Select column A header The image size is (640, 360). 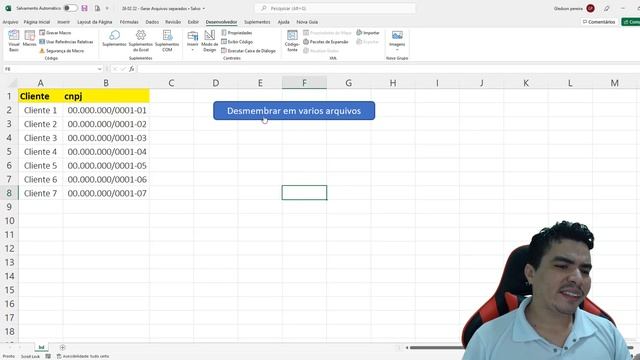[x=40, y=83]
